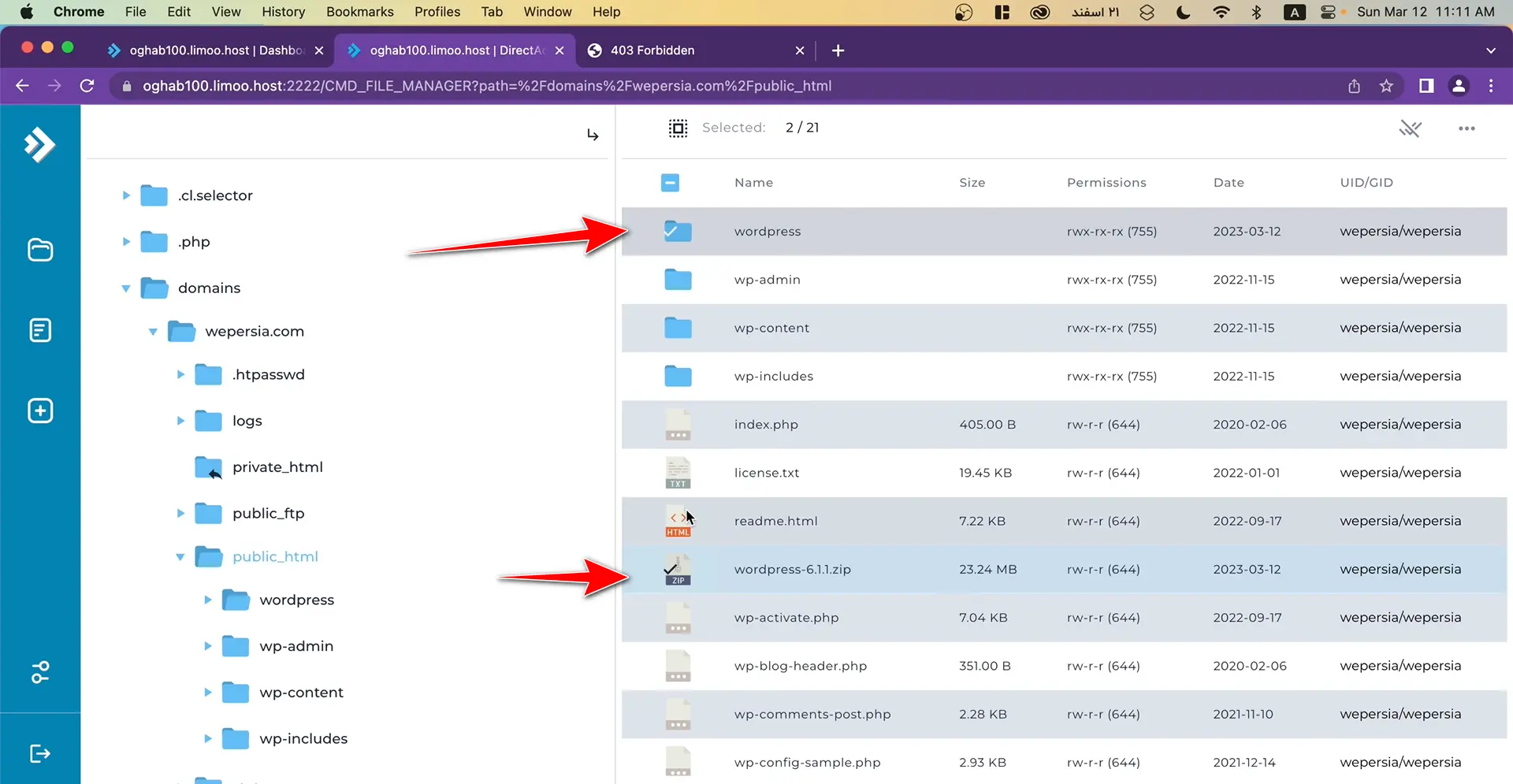Image resolution: width=1513 pixels, height=784 pixels.
Task: Click the wp-includes folder icon in file list
Action: tap(678, 376)
